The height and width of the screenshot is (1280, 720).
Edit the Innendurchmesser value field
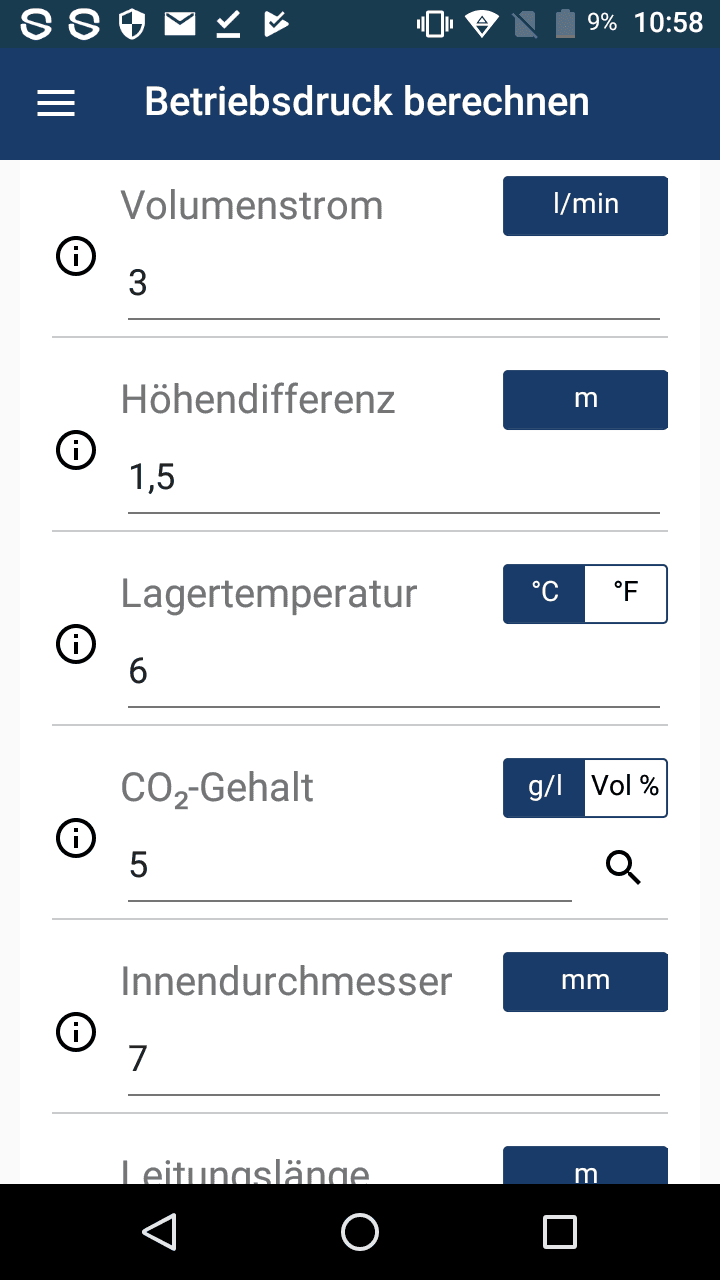point(393,1060)
